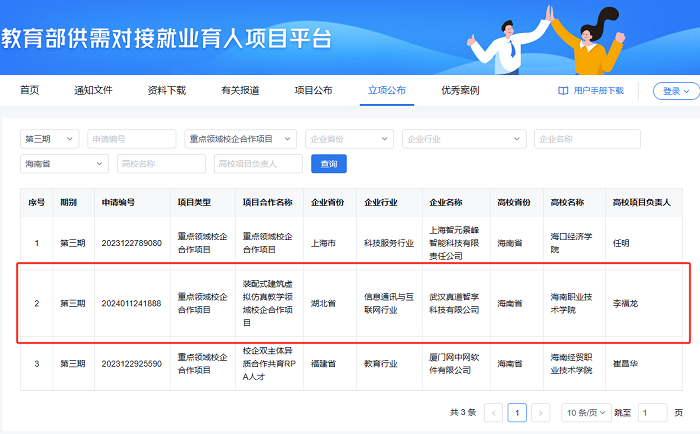
Task: Click the 企业名称 search input field
Action: (586, 139)
